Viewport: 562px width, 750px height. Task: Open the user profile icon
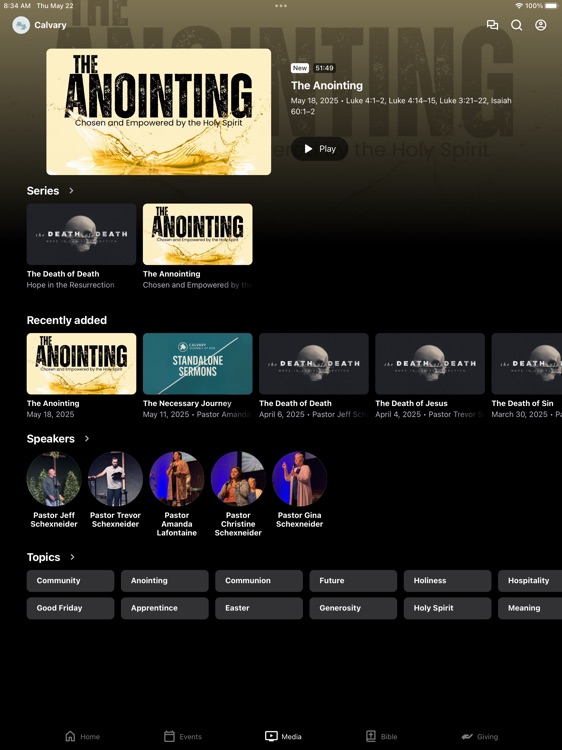[x=540, y=25]
